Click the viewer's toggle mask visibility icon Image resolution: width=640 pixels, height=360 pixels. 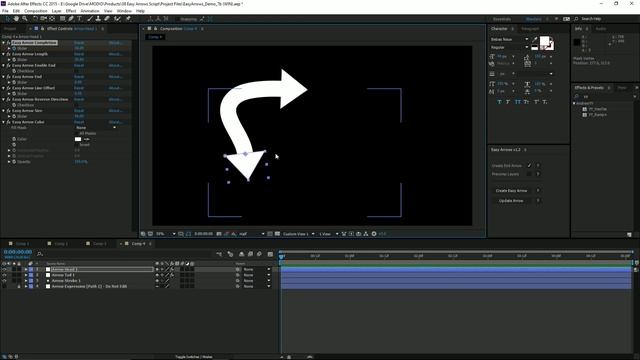pos(188,234)
